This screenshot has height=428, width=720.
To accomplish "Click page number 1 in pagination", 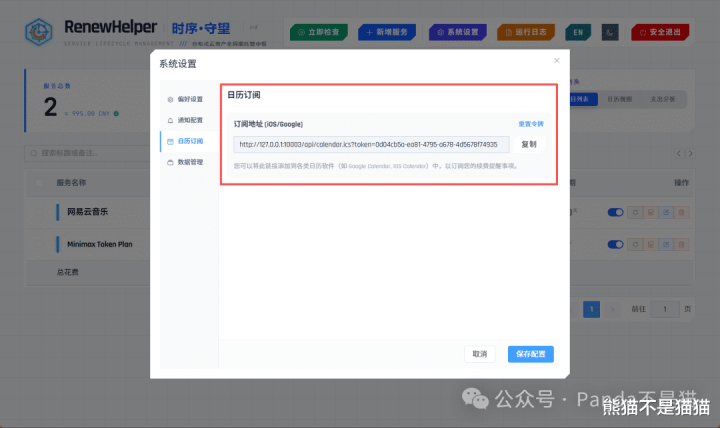I will (x=591, y=309).
